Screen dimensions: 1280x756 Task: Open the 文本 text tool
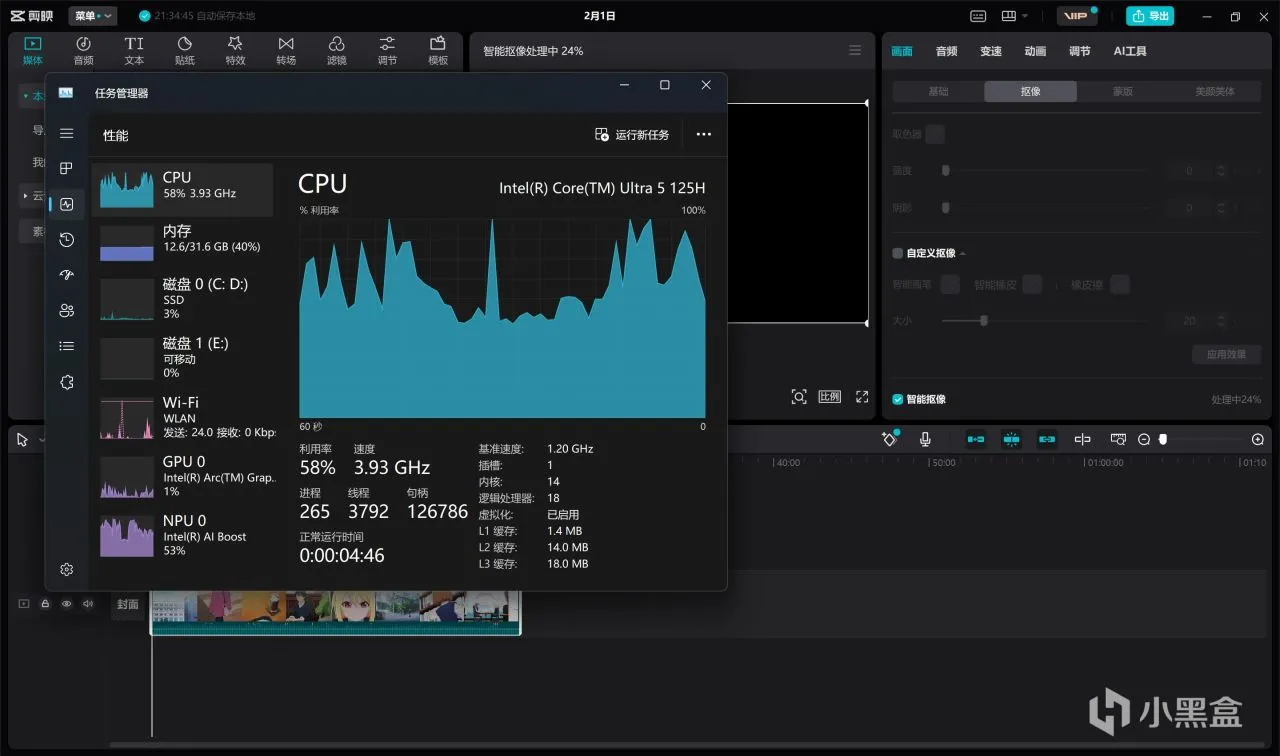coord(134,51)
